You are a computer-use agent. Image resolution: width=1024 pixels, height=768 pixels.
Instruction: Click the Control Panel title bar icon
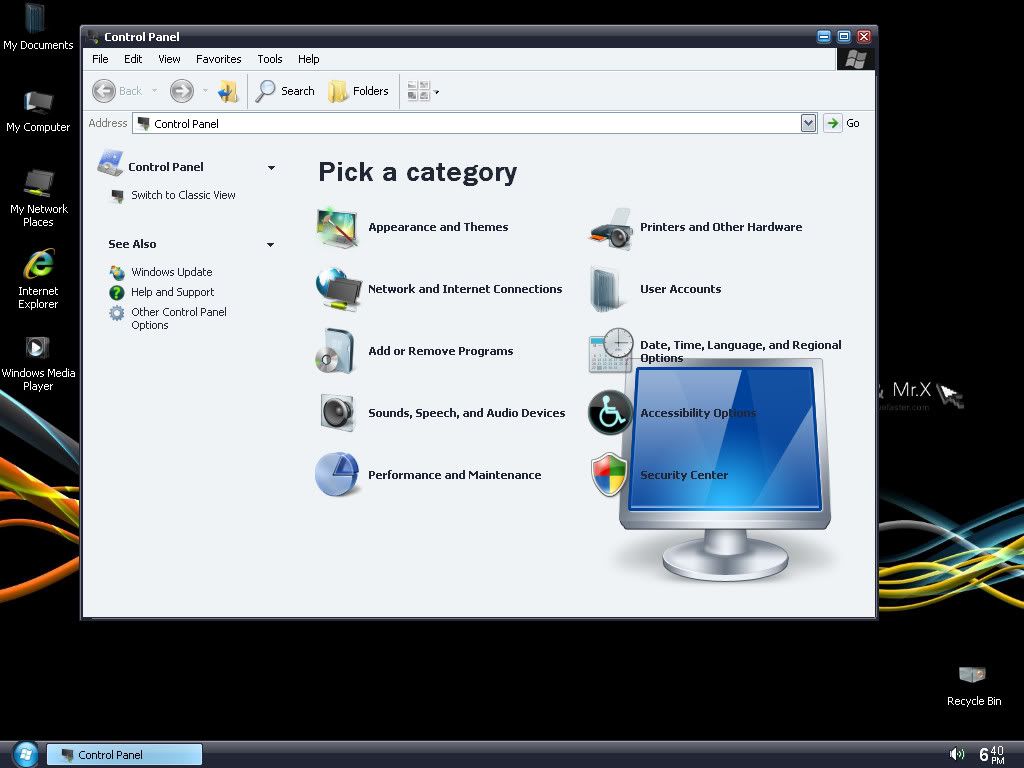coord(93,37)
